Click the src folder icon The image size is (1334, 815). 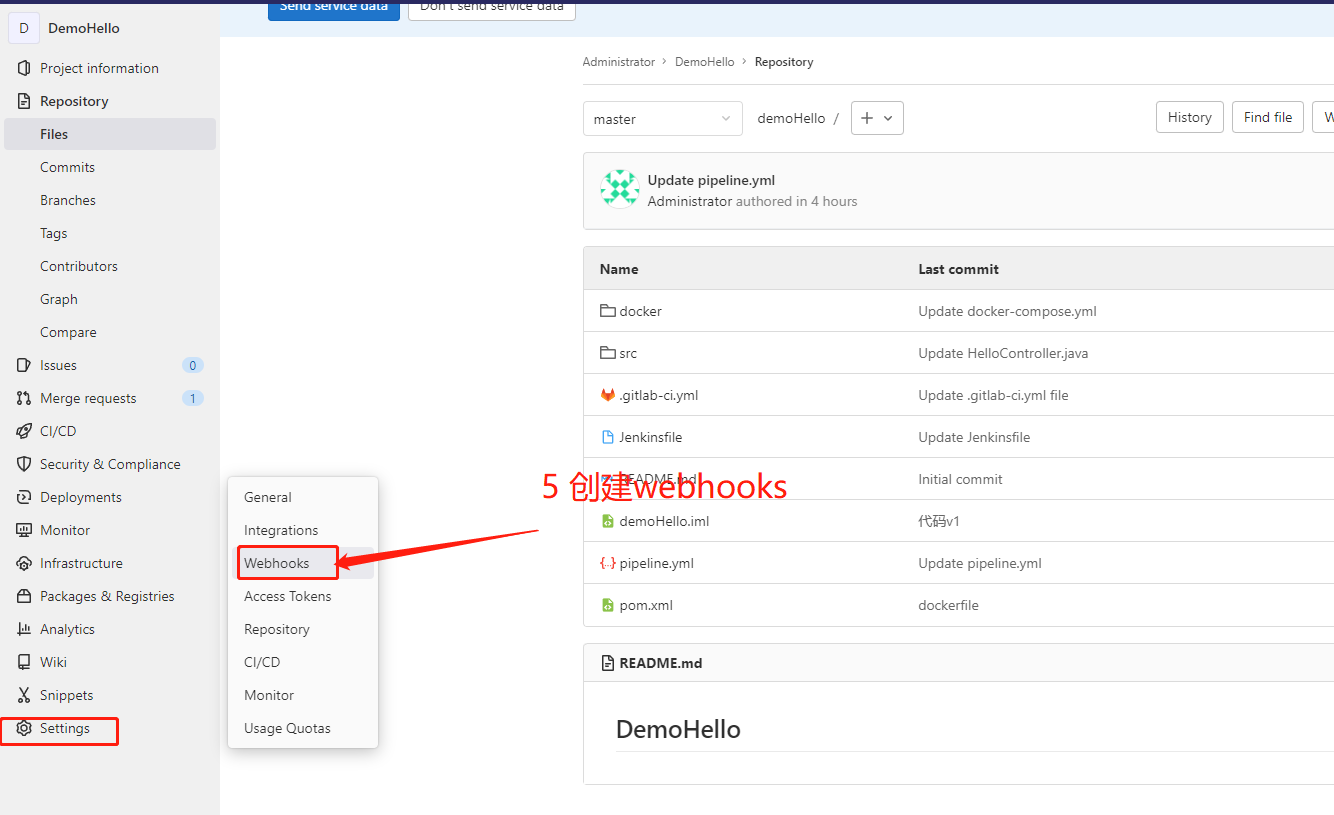pos(607,353)
